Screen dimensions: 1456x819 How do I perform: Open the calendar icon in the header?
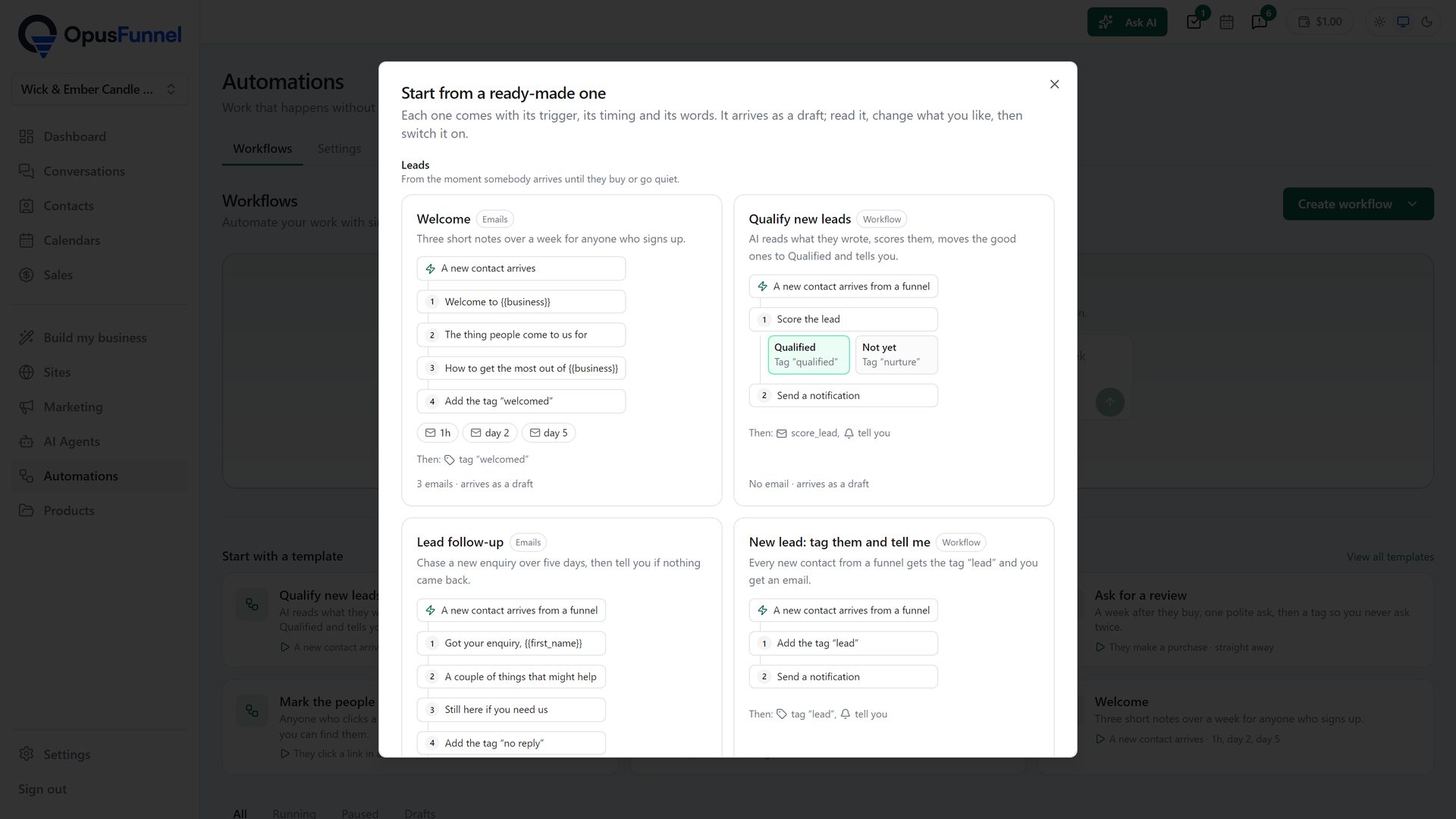pyautogui.click(x=1226, y=22)
